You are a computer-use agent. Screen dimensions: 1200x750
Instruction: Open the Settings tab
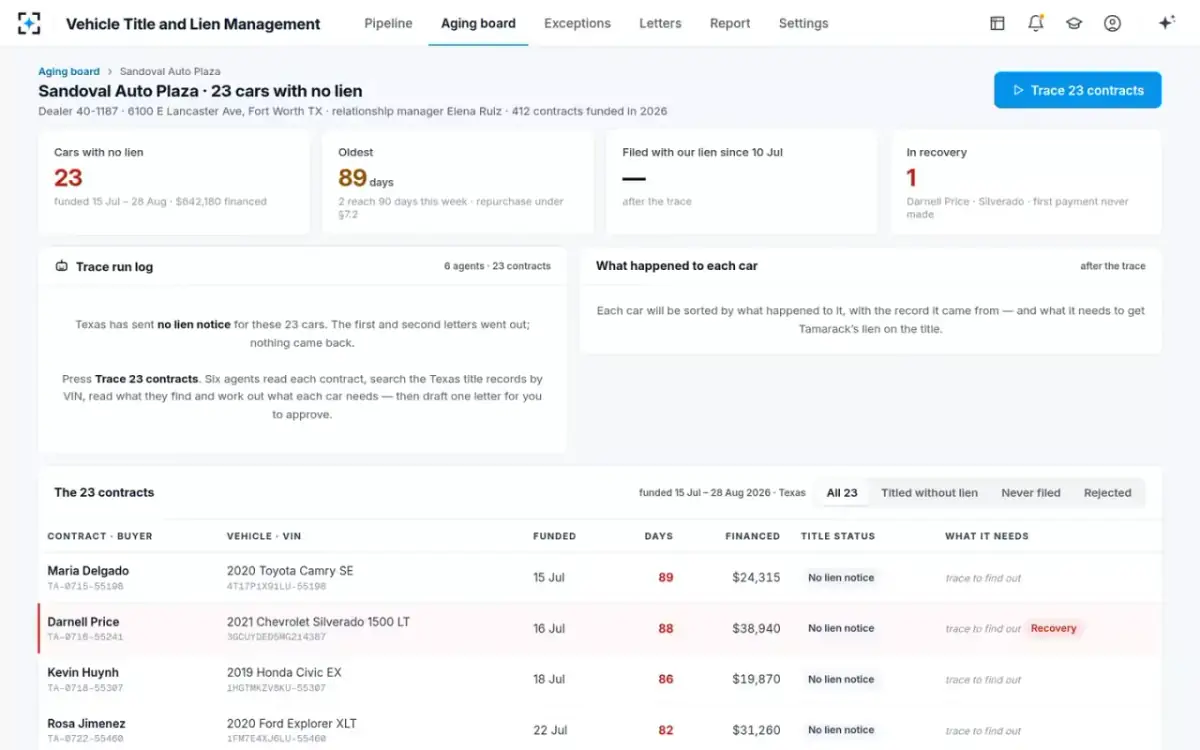pyautogui.click(x=803, y=23)
